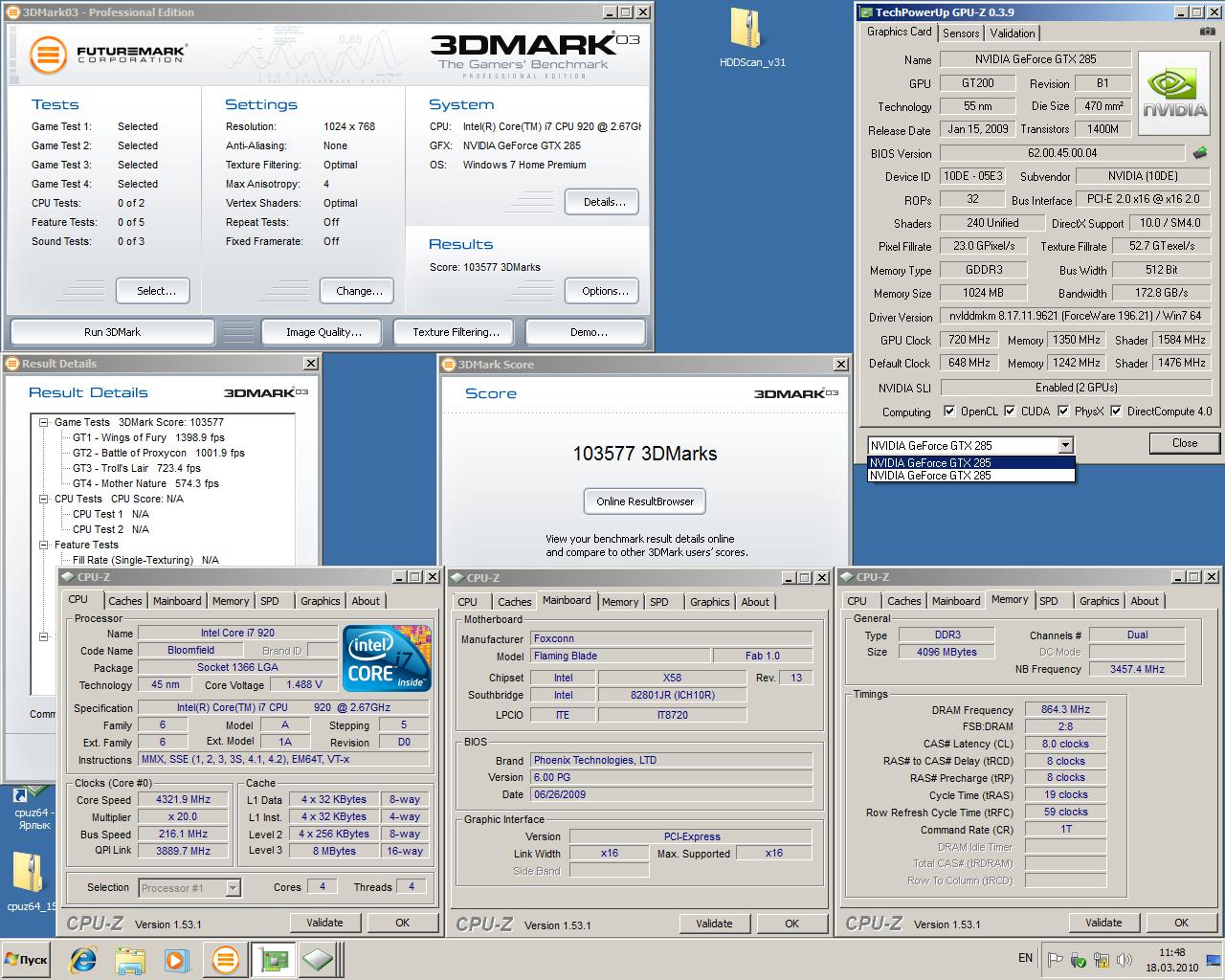The height and width of the screenshot is (980, 1225).
Task: Click the Mainboard CPU-Z window title icon
Action: (x=457, y=578)
